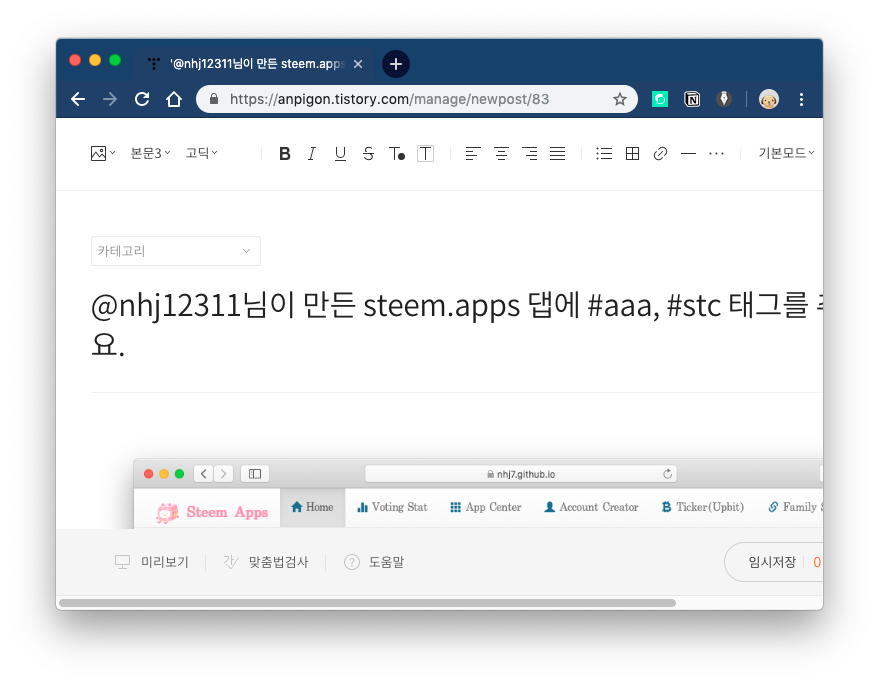Insert a hyperlink
The width and height of the screenshot is (879, 684).
pos(660,154)
